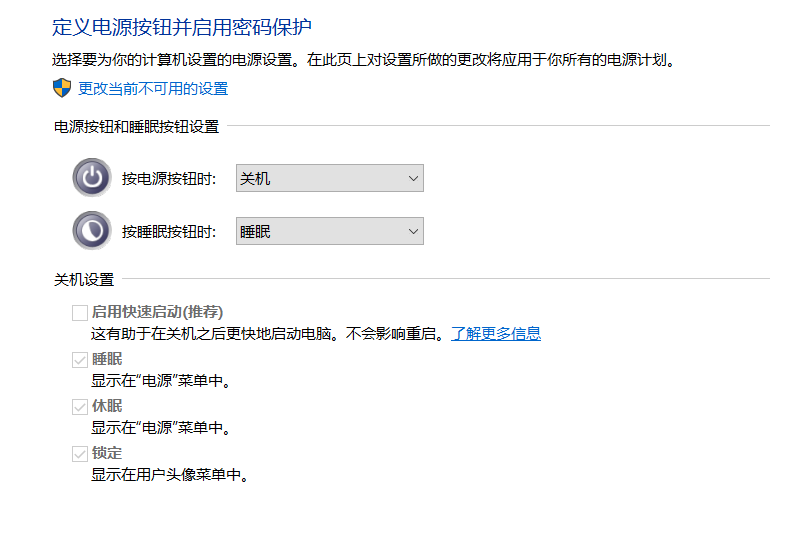Click the shield icon beside 更改当前不可用的设置
Viewport: 799px width, 555px height.
[x=63, y=88]
